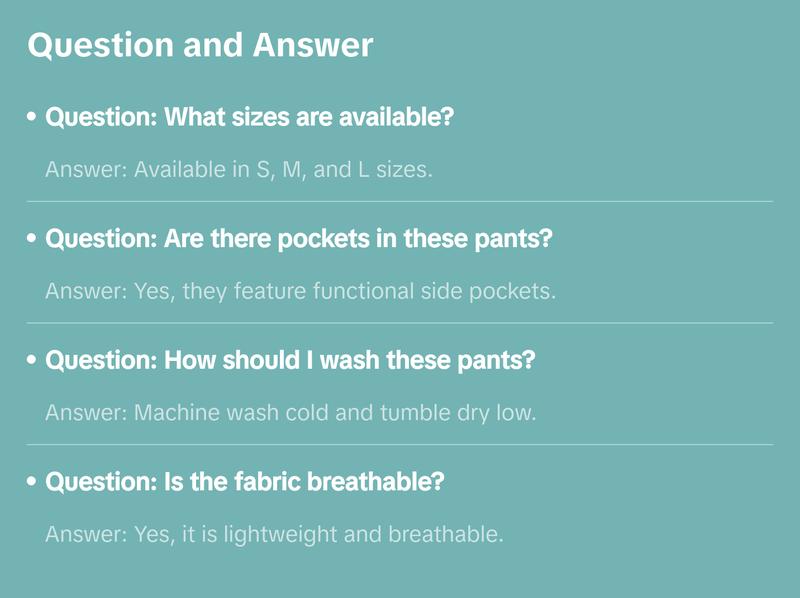Click the bullet beside the pockets question
This screenshot has height=598, width=800.
tap(32, 239)
